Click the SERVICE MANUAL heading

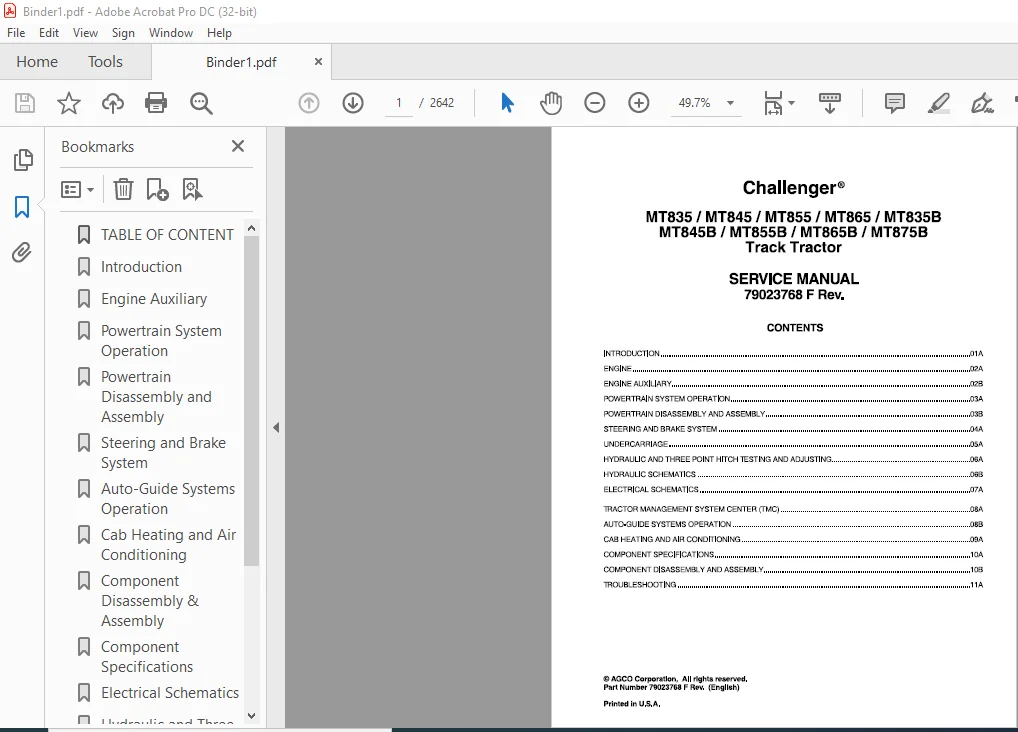tap(793, 279)
